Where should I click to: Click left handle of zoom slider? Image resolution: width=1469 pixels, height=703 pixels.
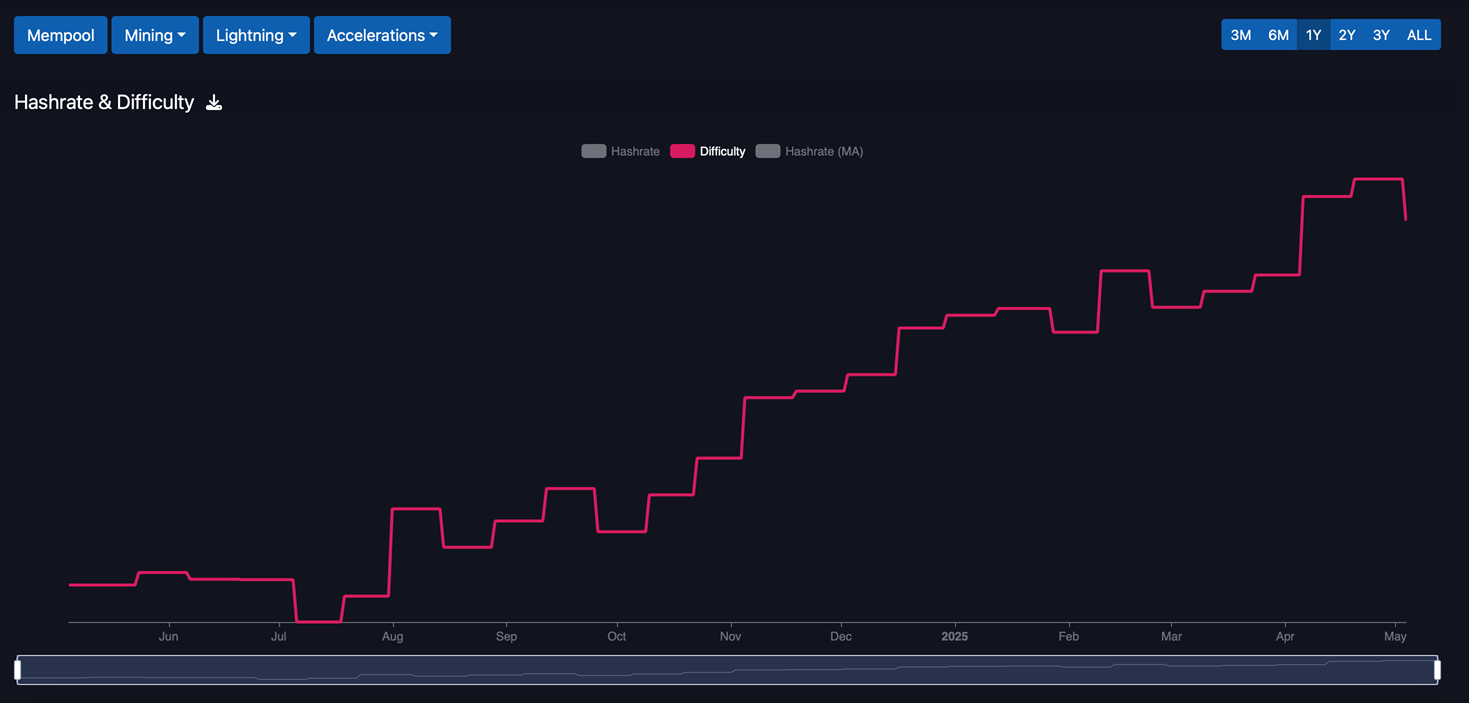coord(18,669)
